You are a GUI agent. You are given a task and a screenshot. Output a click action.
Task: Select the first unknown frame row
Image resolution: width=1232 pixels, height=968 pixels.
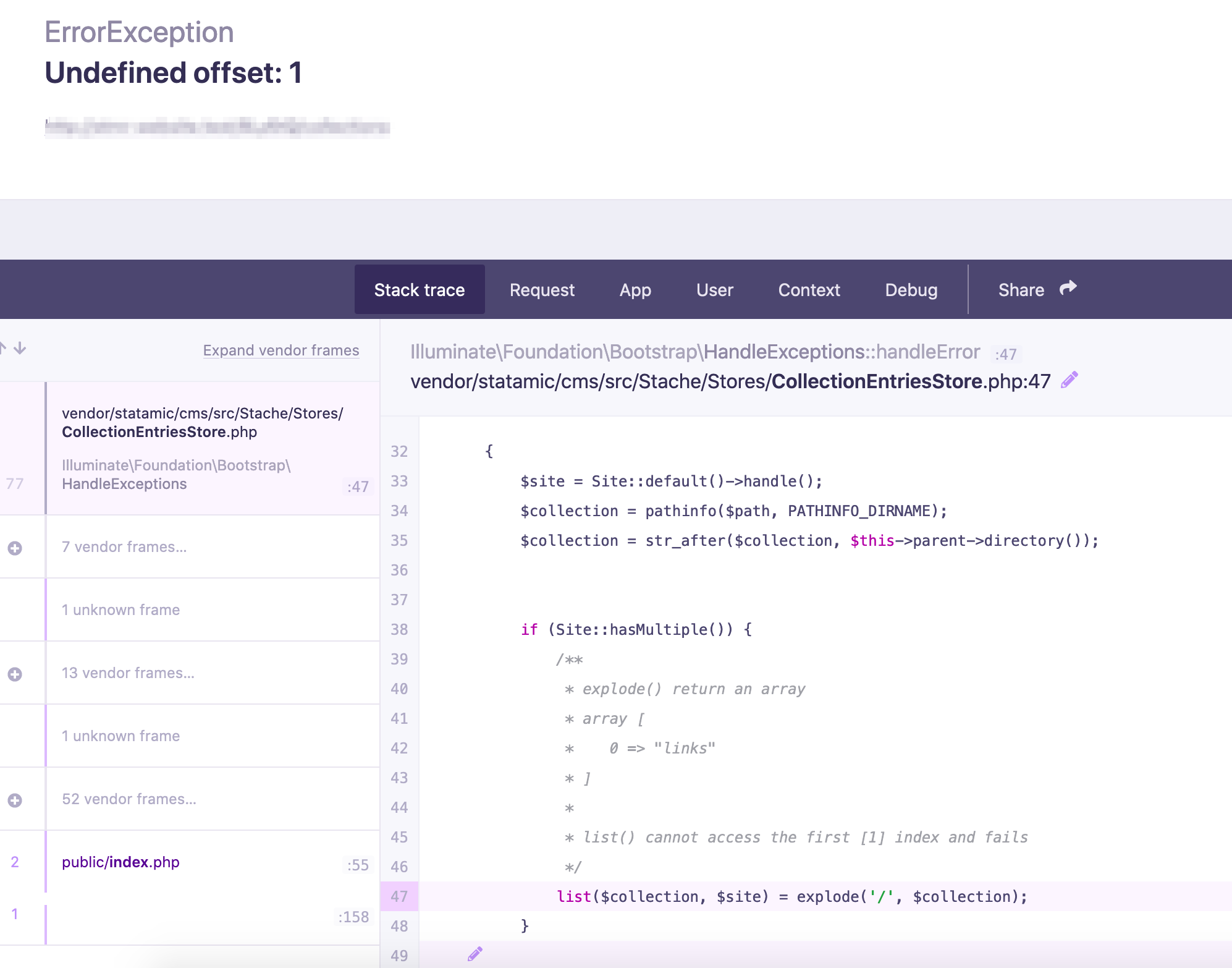tap(190, 610)
